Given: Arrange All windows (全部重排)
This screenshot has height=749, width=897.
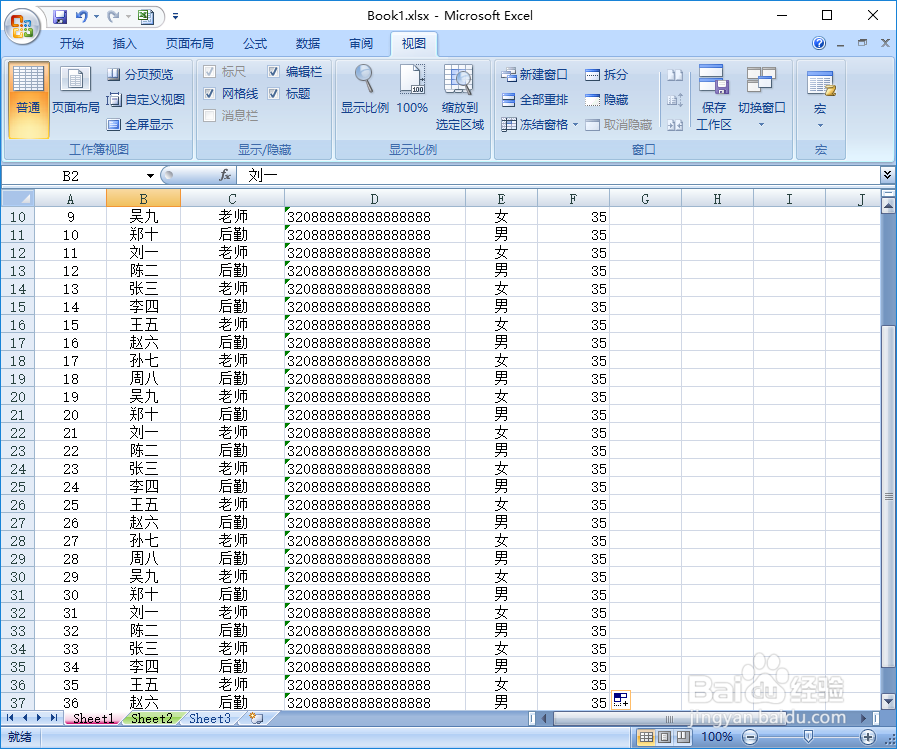Looking at the screenshot, I should coord(535,100).
